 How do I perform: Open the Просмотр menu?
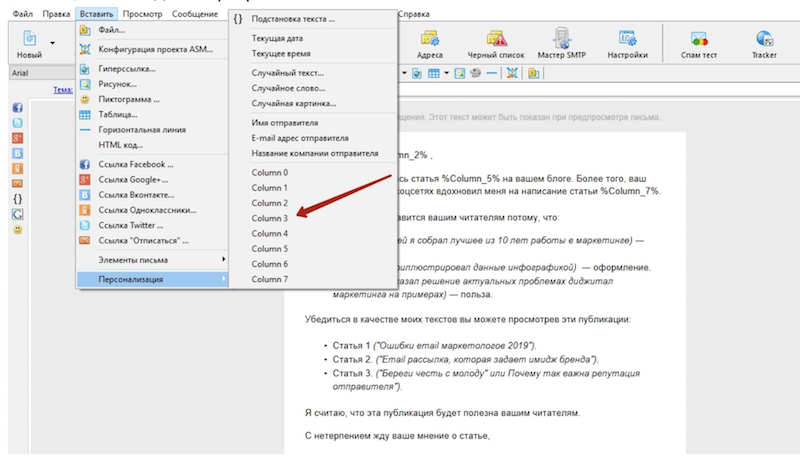click(142, 14)
